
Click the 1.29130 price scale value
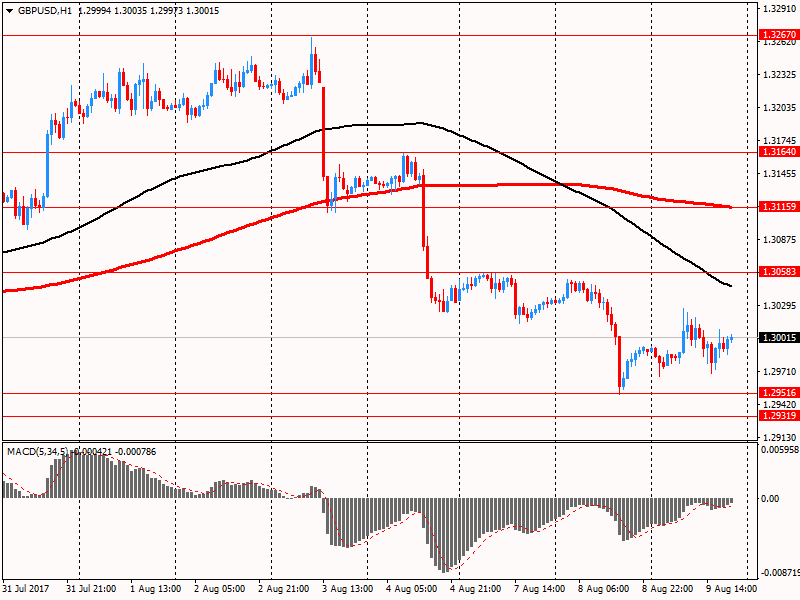click(779, 438)
